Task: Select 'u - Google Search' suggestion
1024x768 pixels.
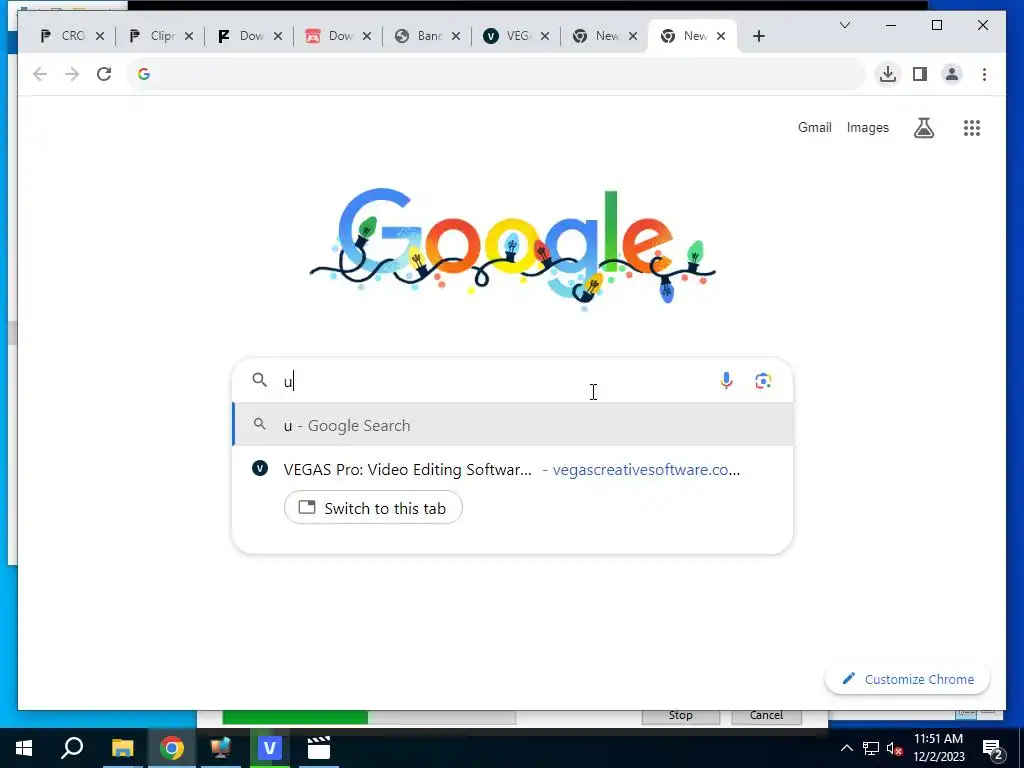Action: (513, 425)
